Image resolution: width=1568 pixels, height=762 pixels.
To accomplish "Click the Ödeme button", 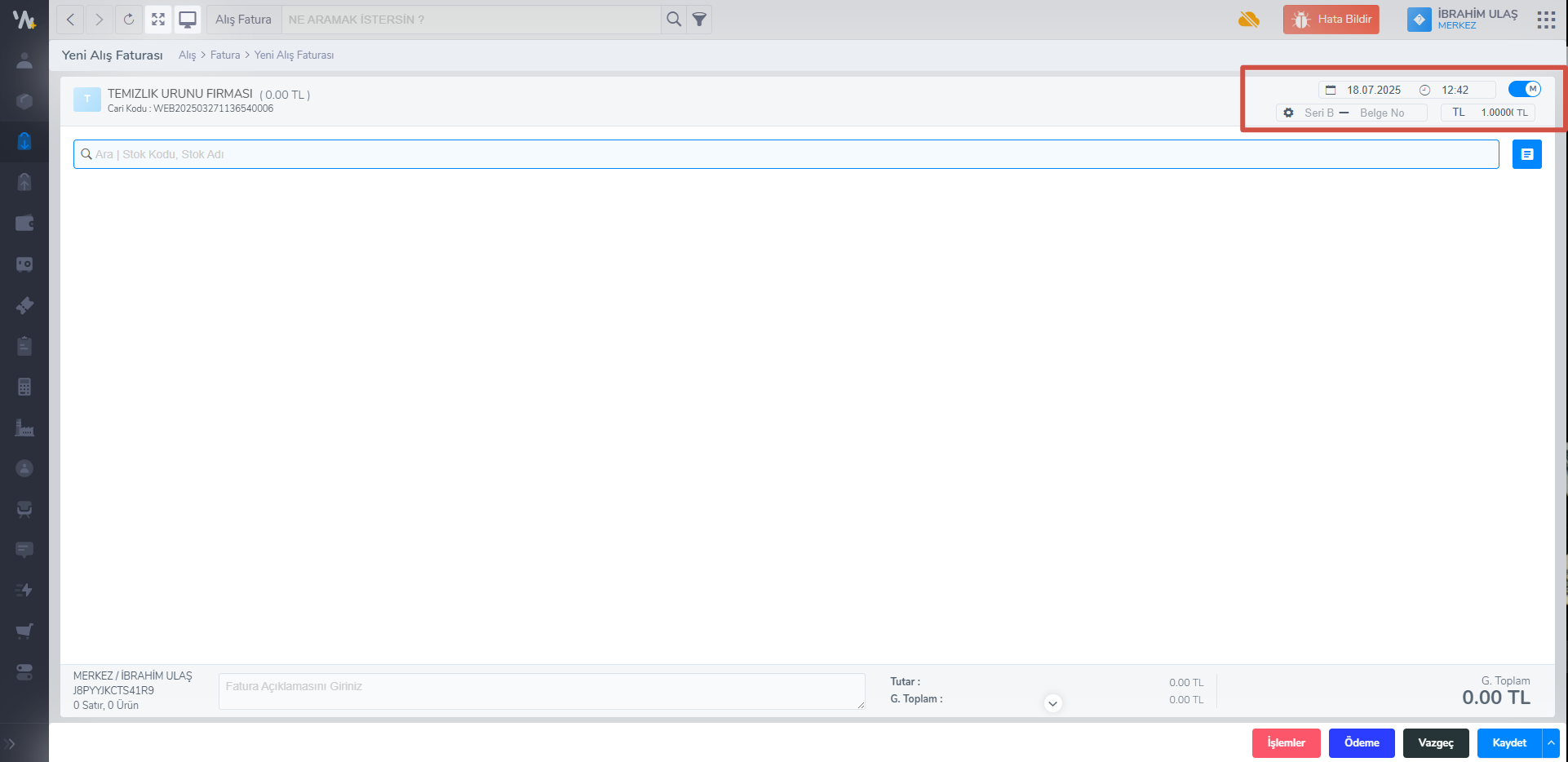I will [x=1362, y=743].
